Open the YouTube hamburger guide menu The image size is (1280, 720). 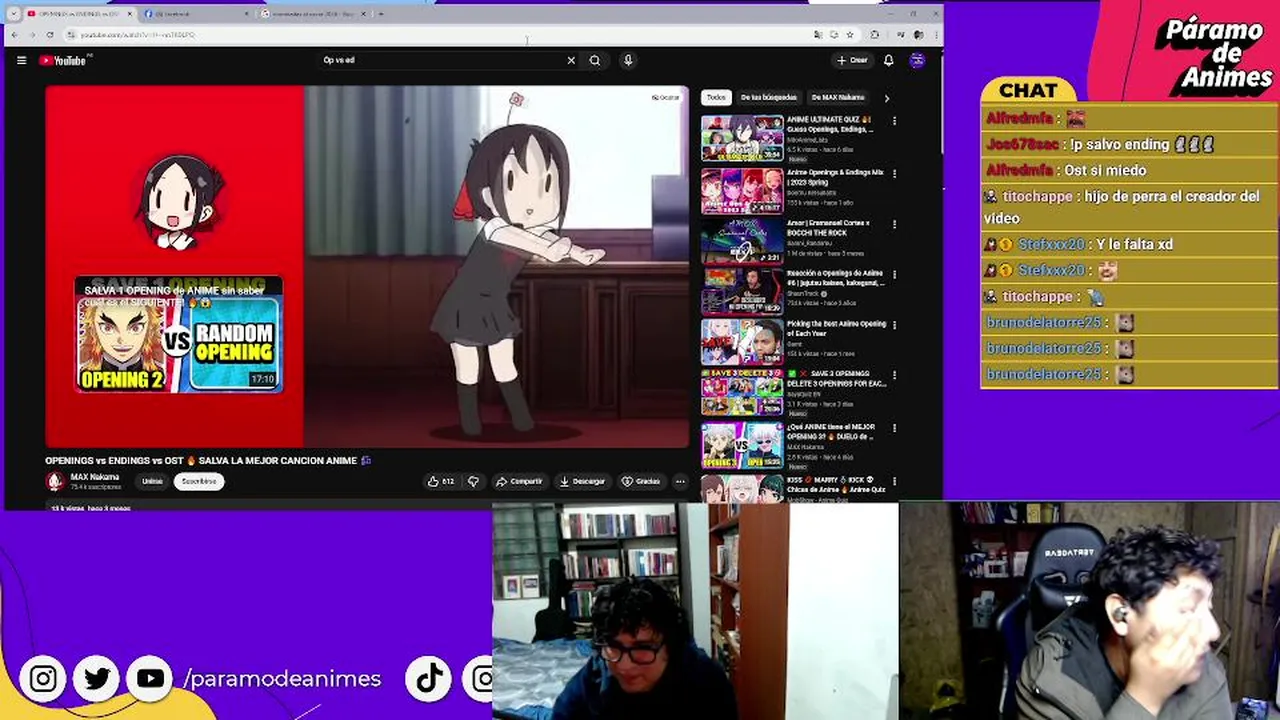pyautogui.click(x=21, y=60)
